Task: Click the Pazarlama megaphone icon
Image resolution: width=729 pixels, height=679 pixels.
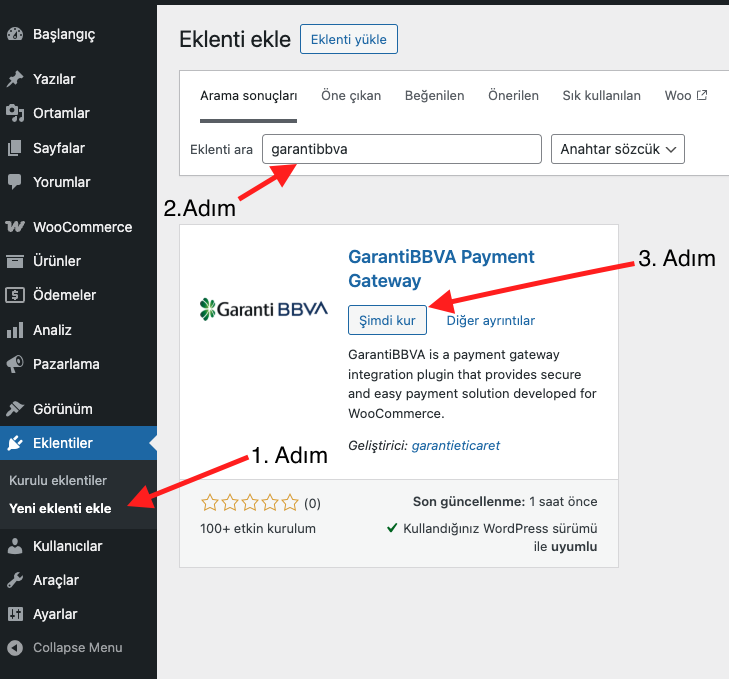Action: [x=15, y=364]
